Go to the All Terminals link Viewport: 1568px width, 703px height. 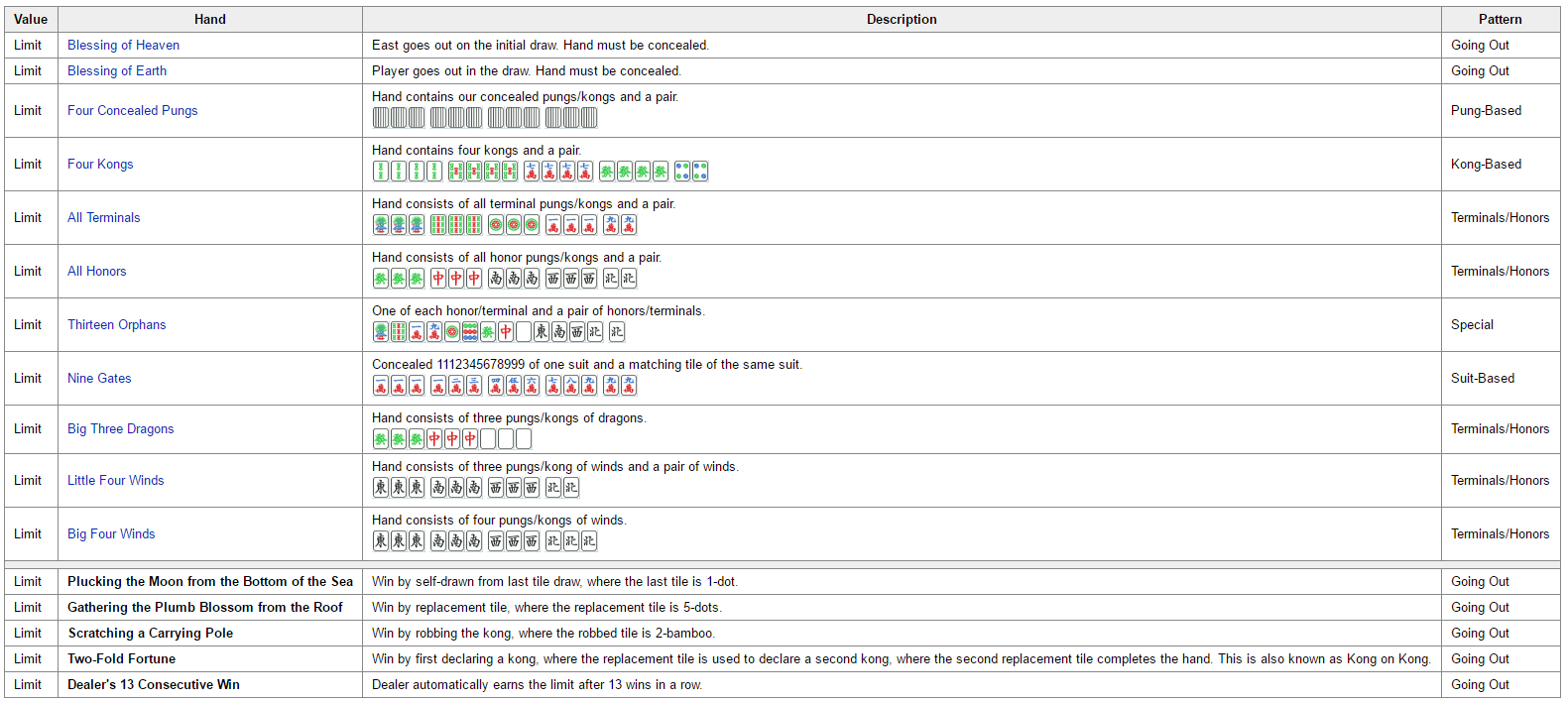pyautogui.click(x=104, y=217)
